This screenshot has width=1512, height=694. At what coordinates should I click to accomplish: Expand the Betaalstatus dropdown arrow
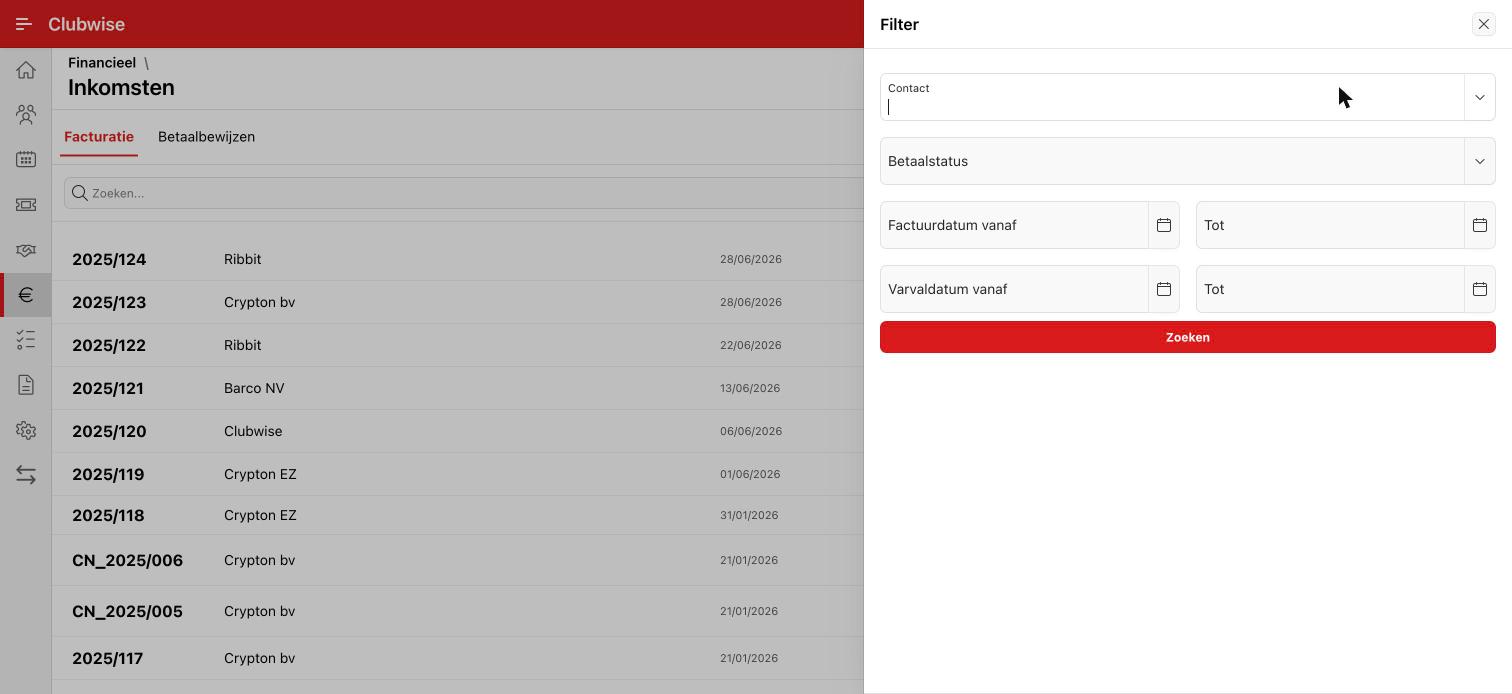[x=1480, y=161]
